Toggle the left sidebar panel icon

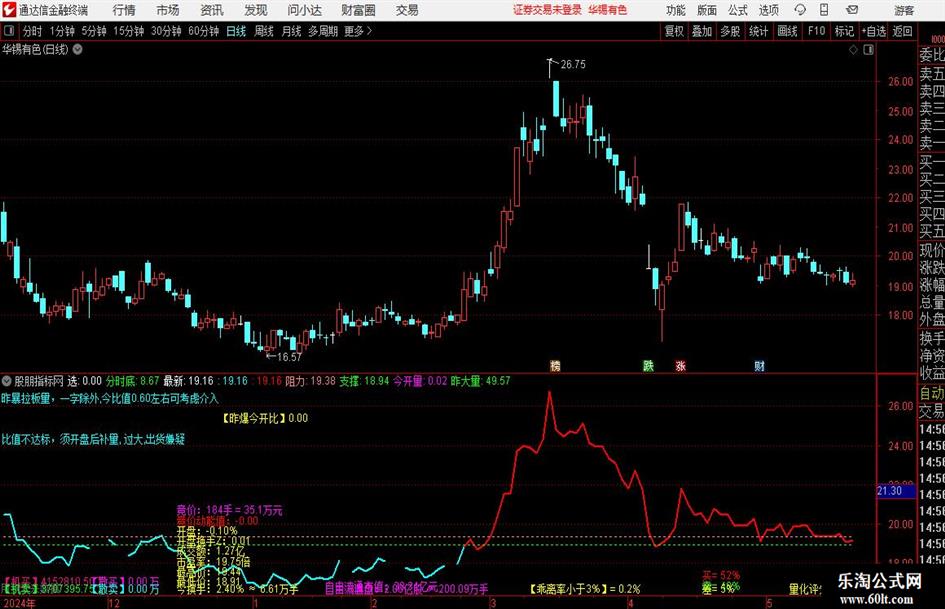point(9,31)
